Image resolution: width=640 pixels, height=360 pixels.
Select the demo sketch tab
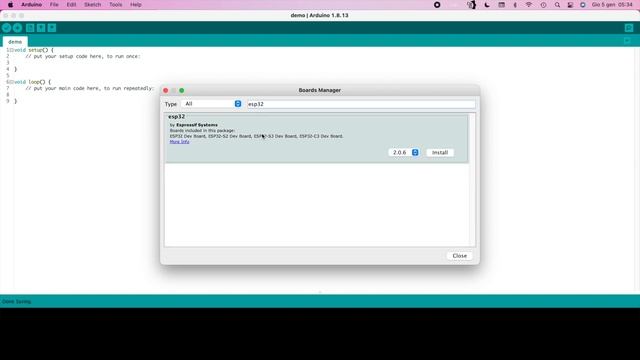15,42
